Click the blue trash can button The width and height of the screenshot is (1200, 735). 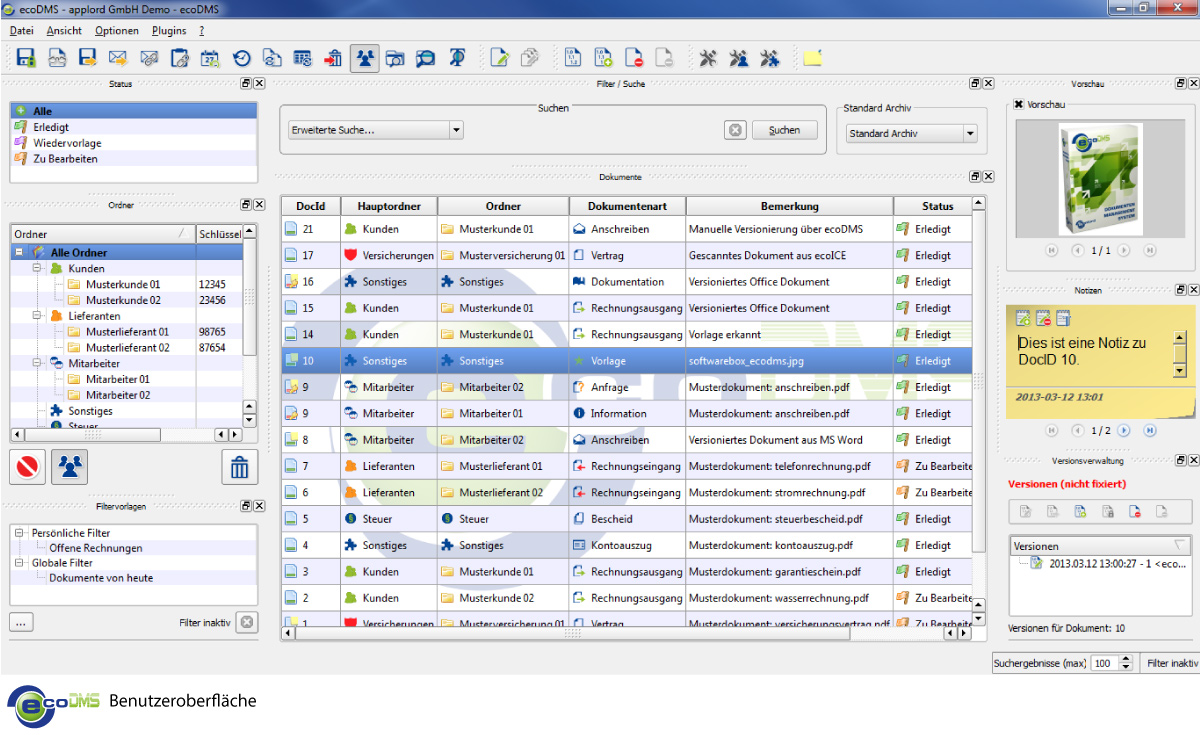tap(240, 467)
